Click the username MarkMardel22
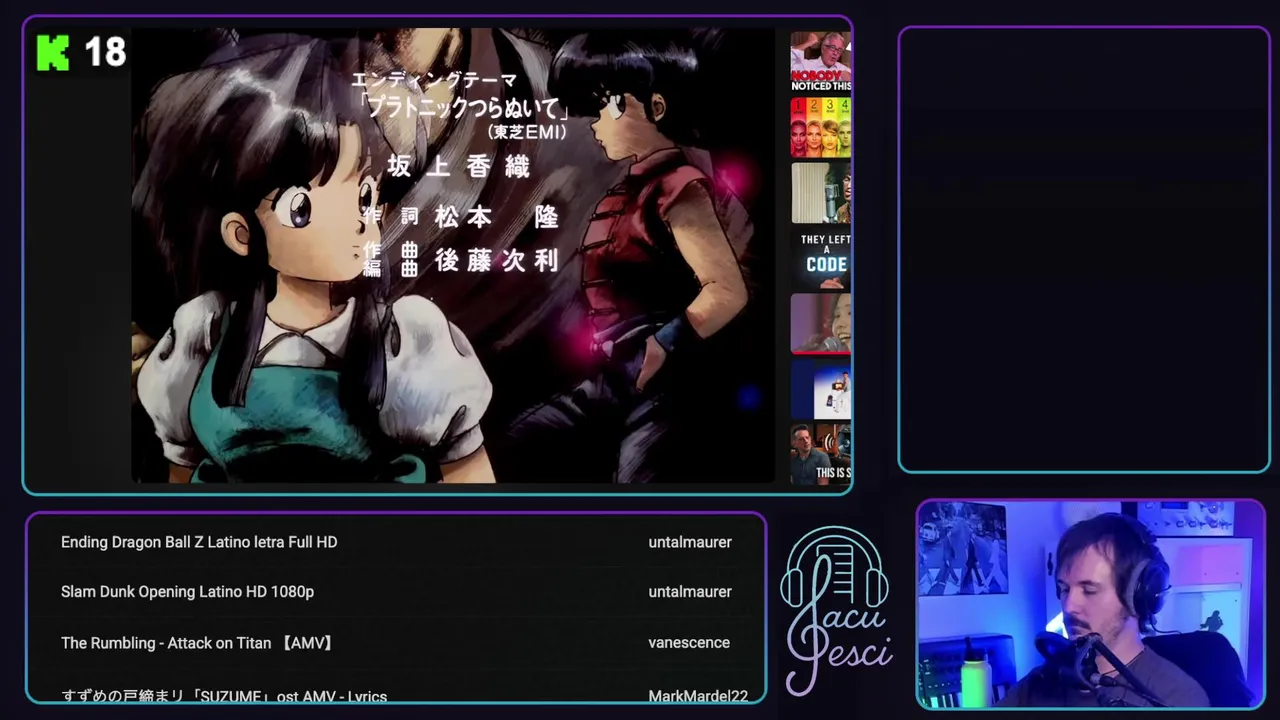1280x720 pixels. (698, 696)
